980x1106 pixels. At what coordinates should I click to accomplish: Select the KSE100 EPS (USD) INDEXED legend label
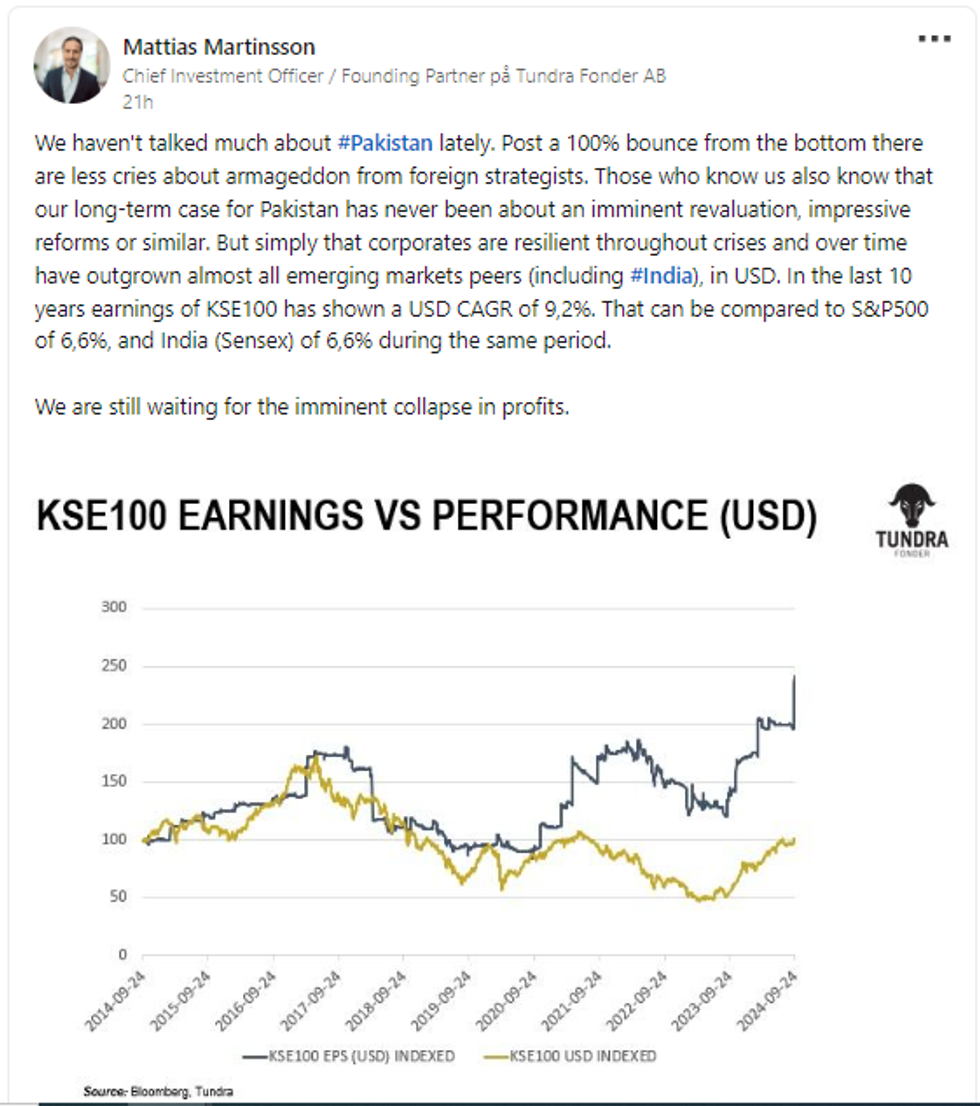362,1055
